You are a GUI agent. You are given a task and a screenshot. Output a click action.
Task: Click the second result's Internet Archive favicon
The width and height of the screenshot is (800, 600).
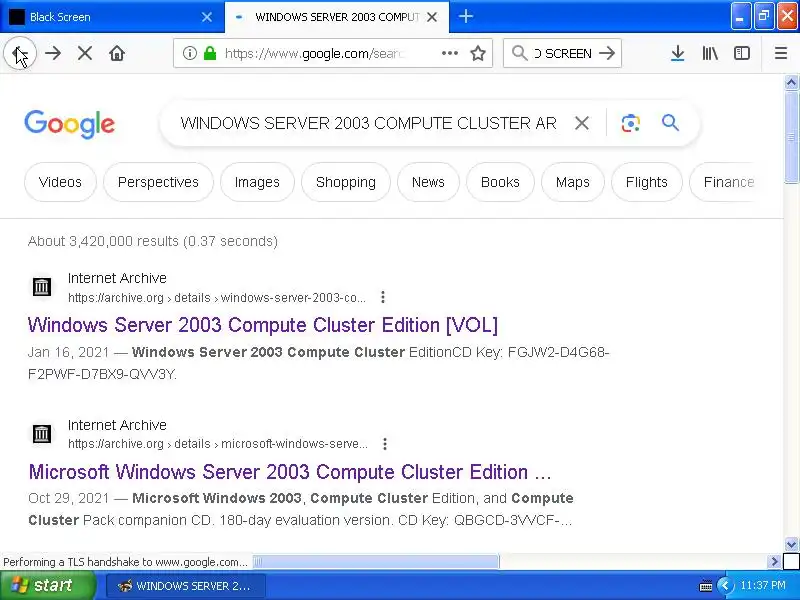42,434
